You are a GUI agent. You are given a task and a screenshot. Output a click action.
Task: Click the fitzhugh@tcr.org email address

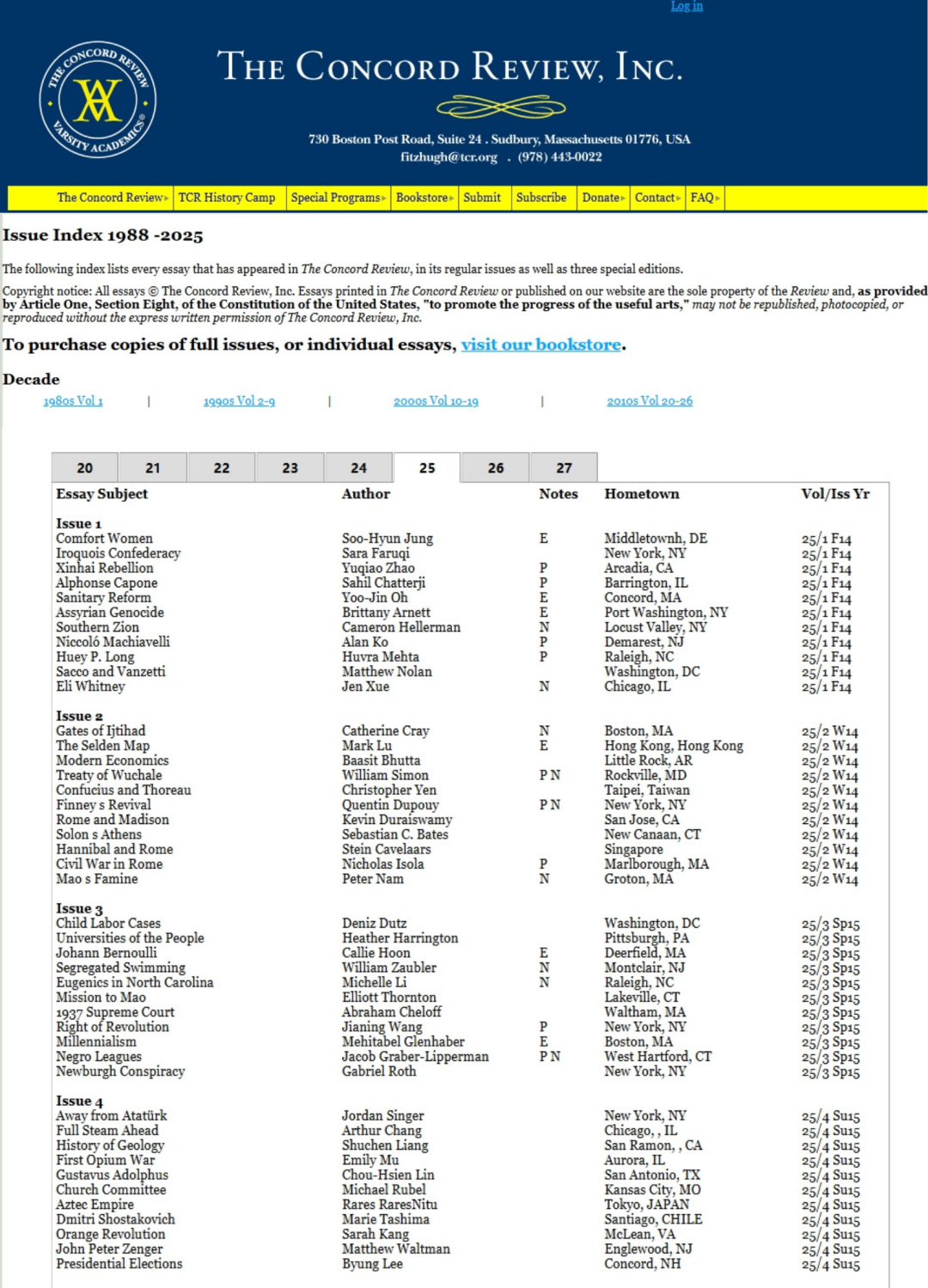449,157
